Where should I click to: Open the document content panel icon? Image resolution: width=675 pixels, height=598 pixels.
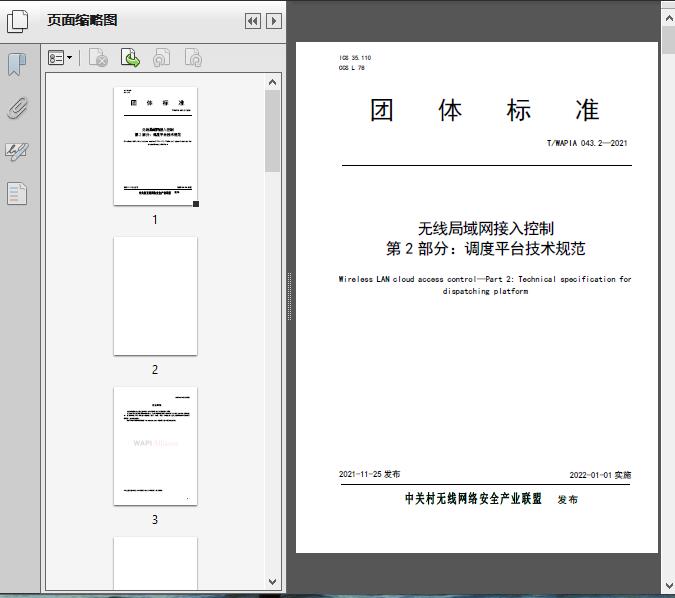17,193
